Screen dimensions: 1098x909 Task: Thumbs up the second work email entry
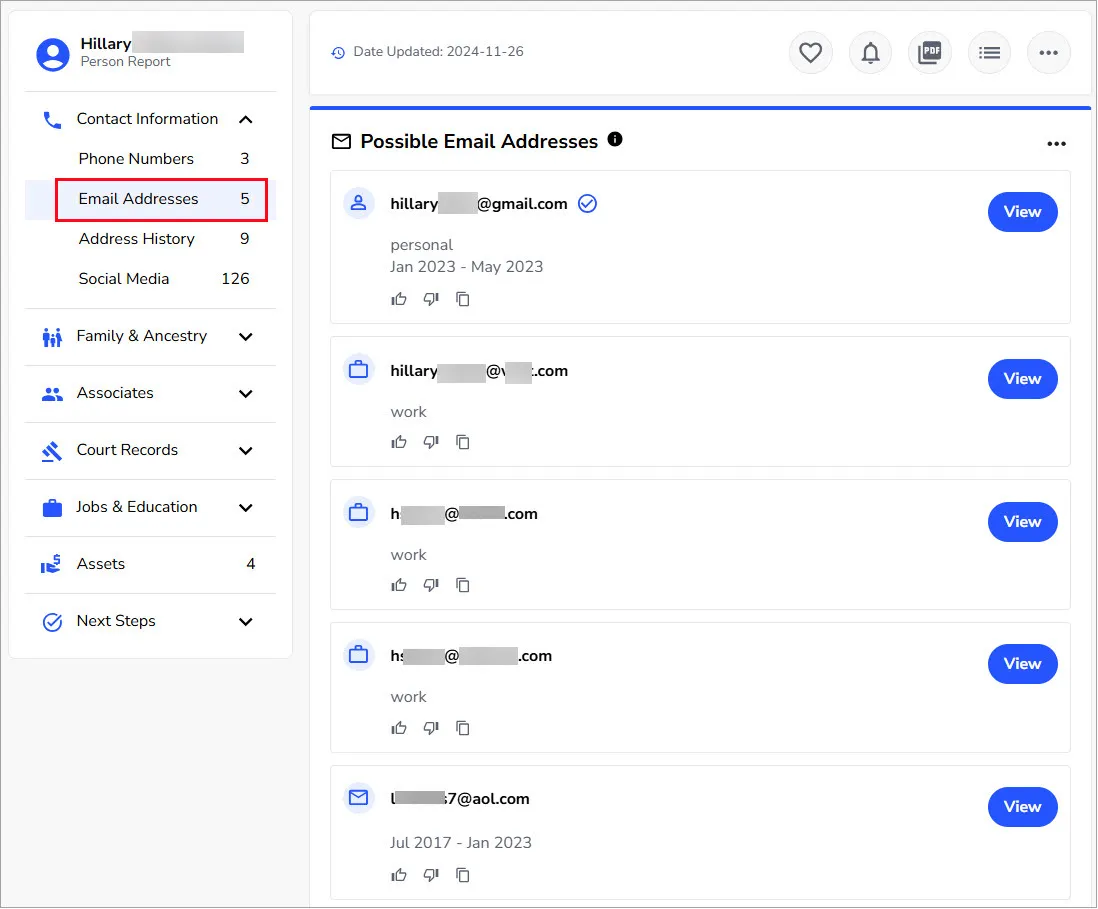point(399,584)
